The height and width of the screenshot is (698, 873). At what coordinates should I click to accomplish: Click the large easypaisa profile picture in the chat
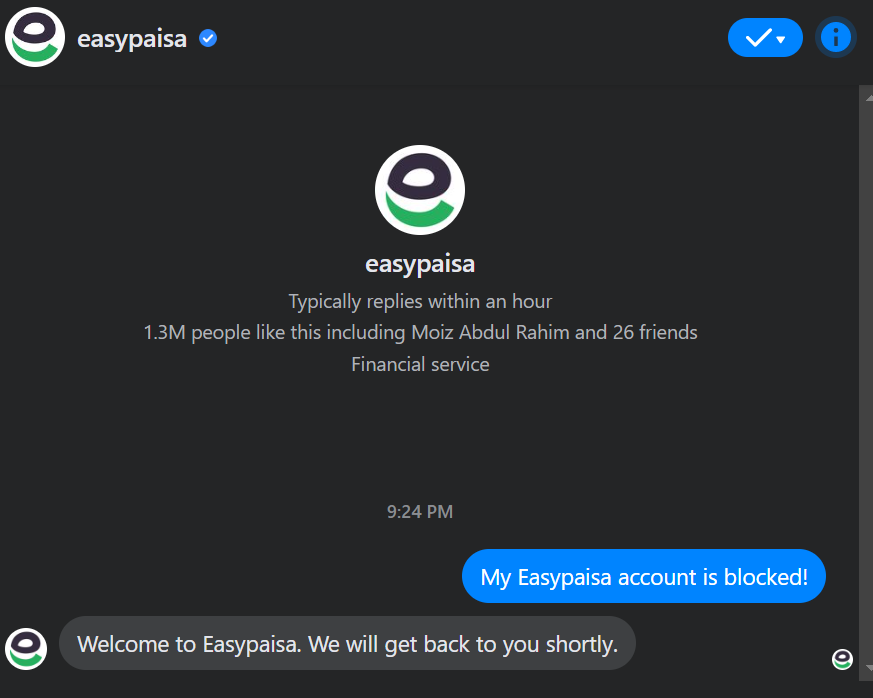(419, 189)
